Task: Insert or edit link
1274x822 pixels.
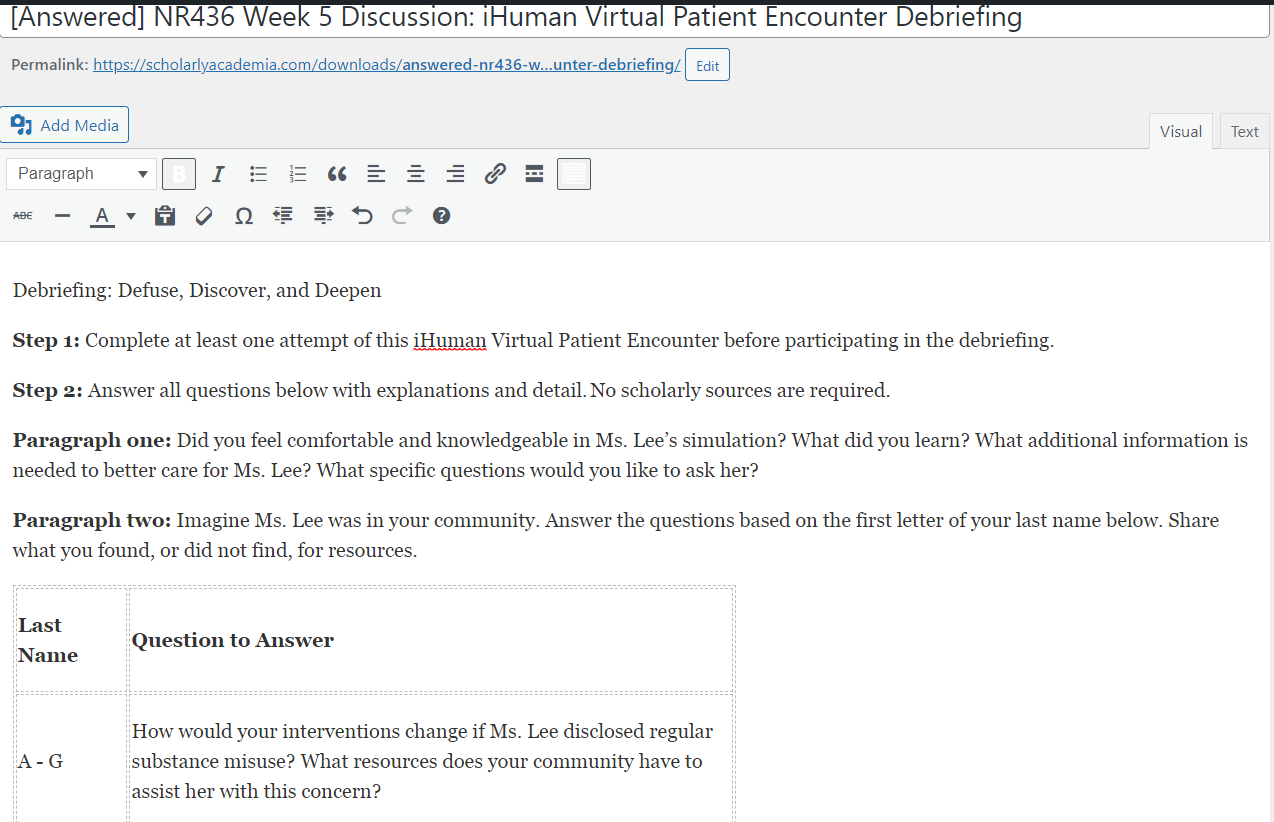Action: pos(495,174)
